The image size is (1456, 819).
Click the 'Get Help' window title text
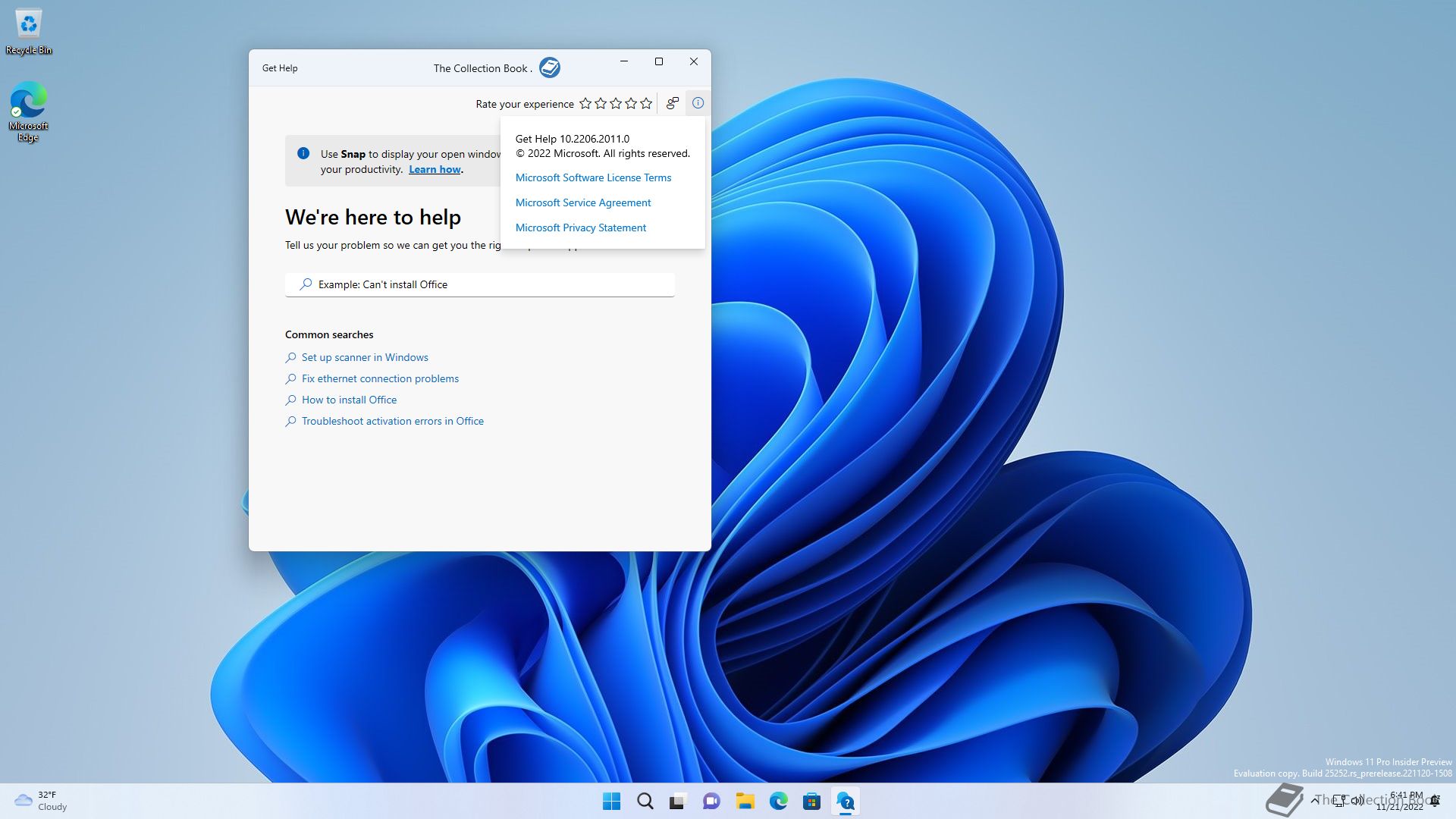[280, 67]
